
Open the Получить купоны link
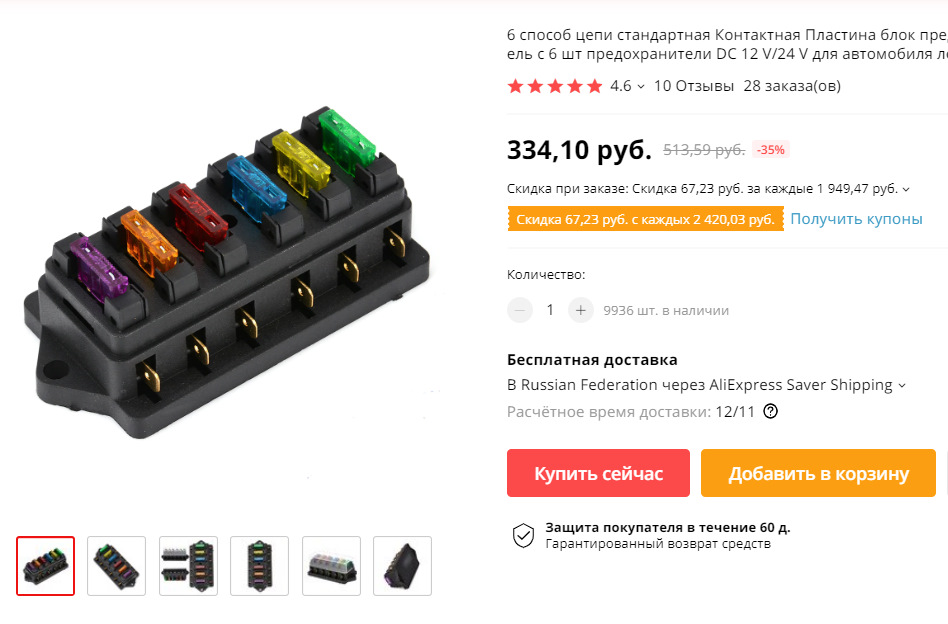click(x=856, y=219)
